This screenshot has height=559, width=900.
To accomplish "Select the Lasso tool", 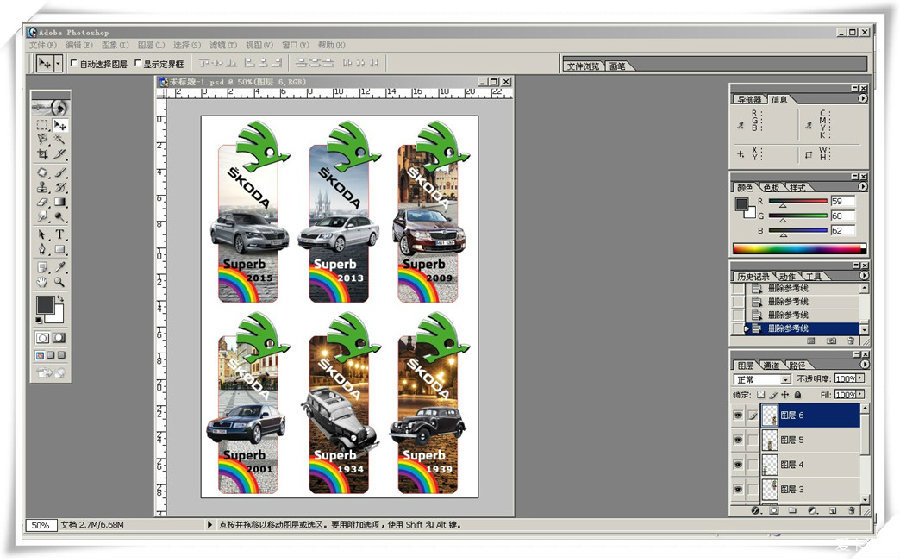I will (x=42, y=139).
